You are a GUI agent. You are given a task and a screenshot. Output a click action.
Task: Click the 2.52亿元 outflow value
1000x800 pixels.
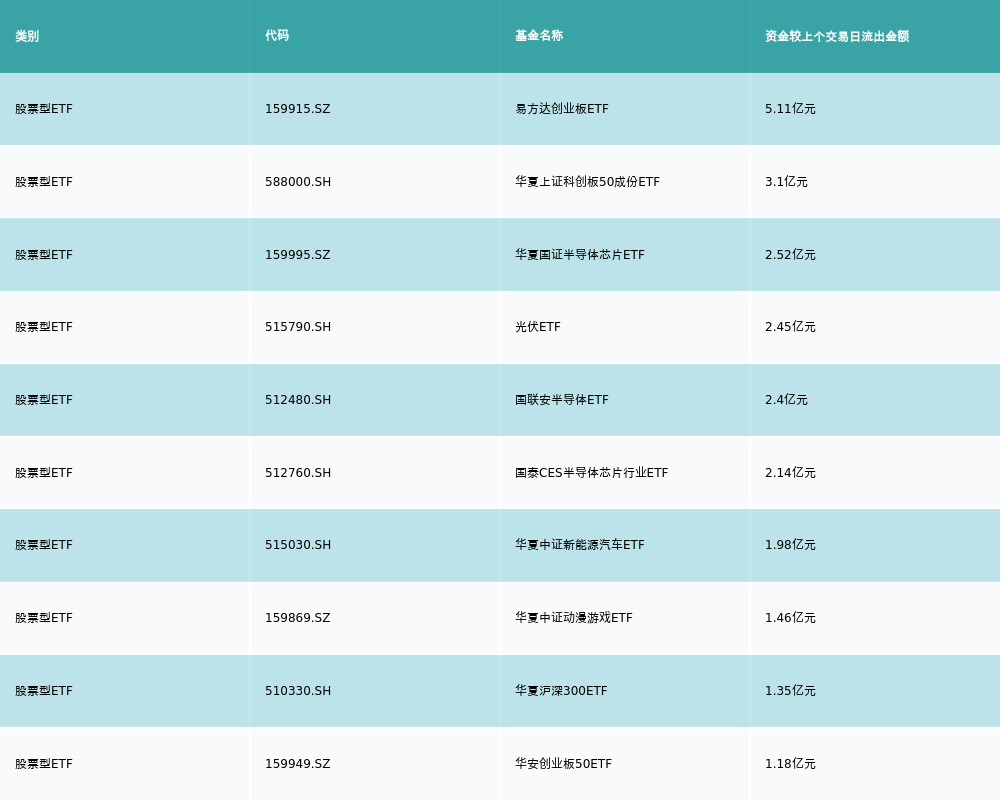point(790,255)
